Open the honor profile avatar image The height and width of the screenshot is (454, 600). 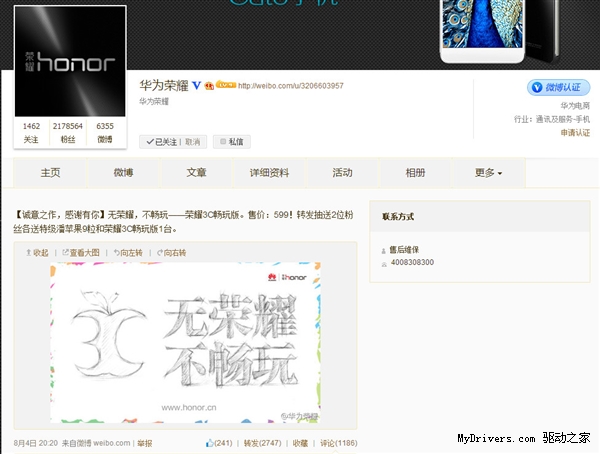pyautogui.click(x=70, y=61)
